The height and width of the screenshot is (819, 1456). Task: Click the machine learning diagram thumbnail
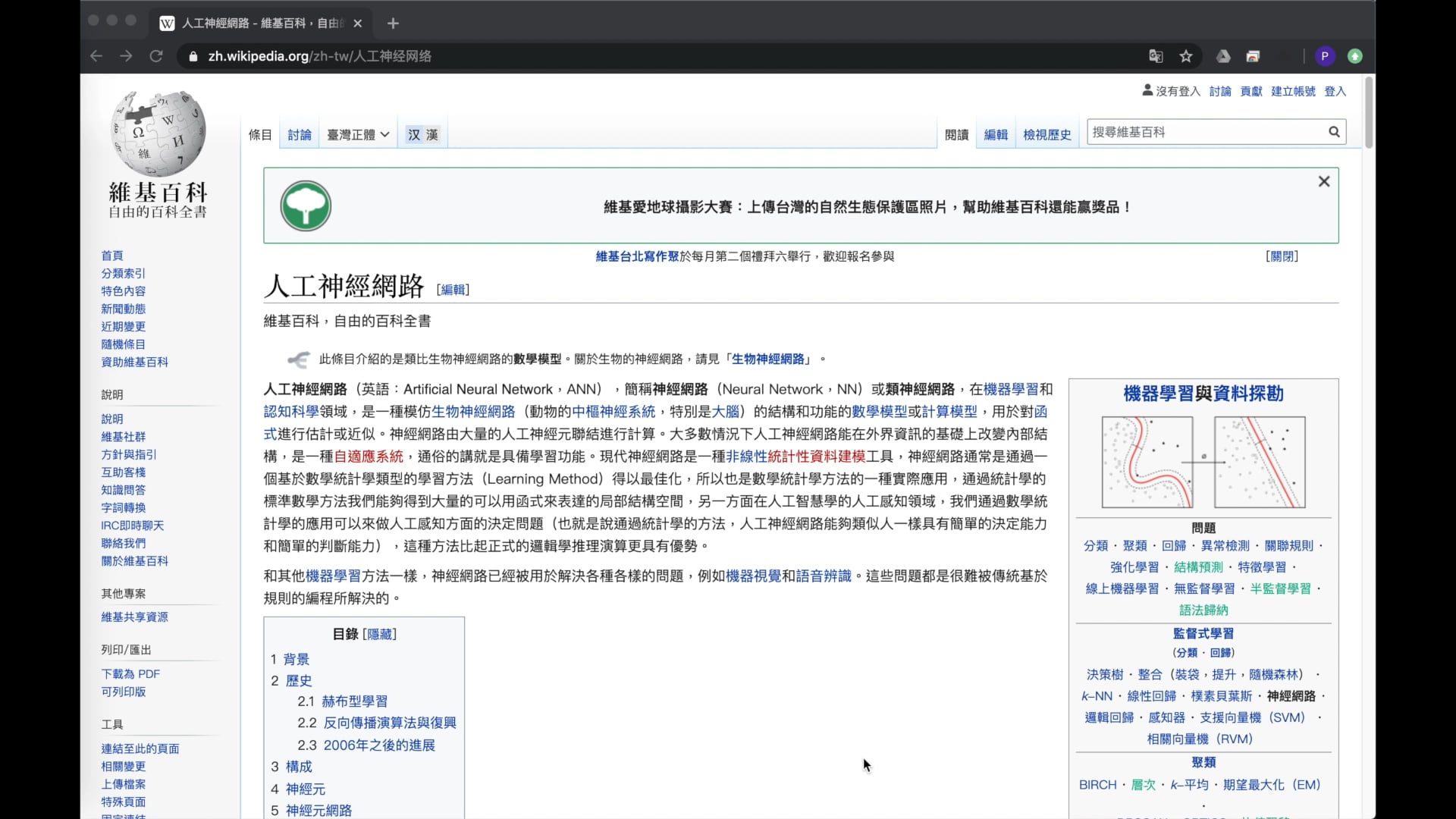pyautogui.click(x=1203, y=462)
